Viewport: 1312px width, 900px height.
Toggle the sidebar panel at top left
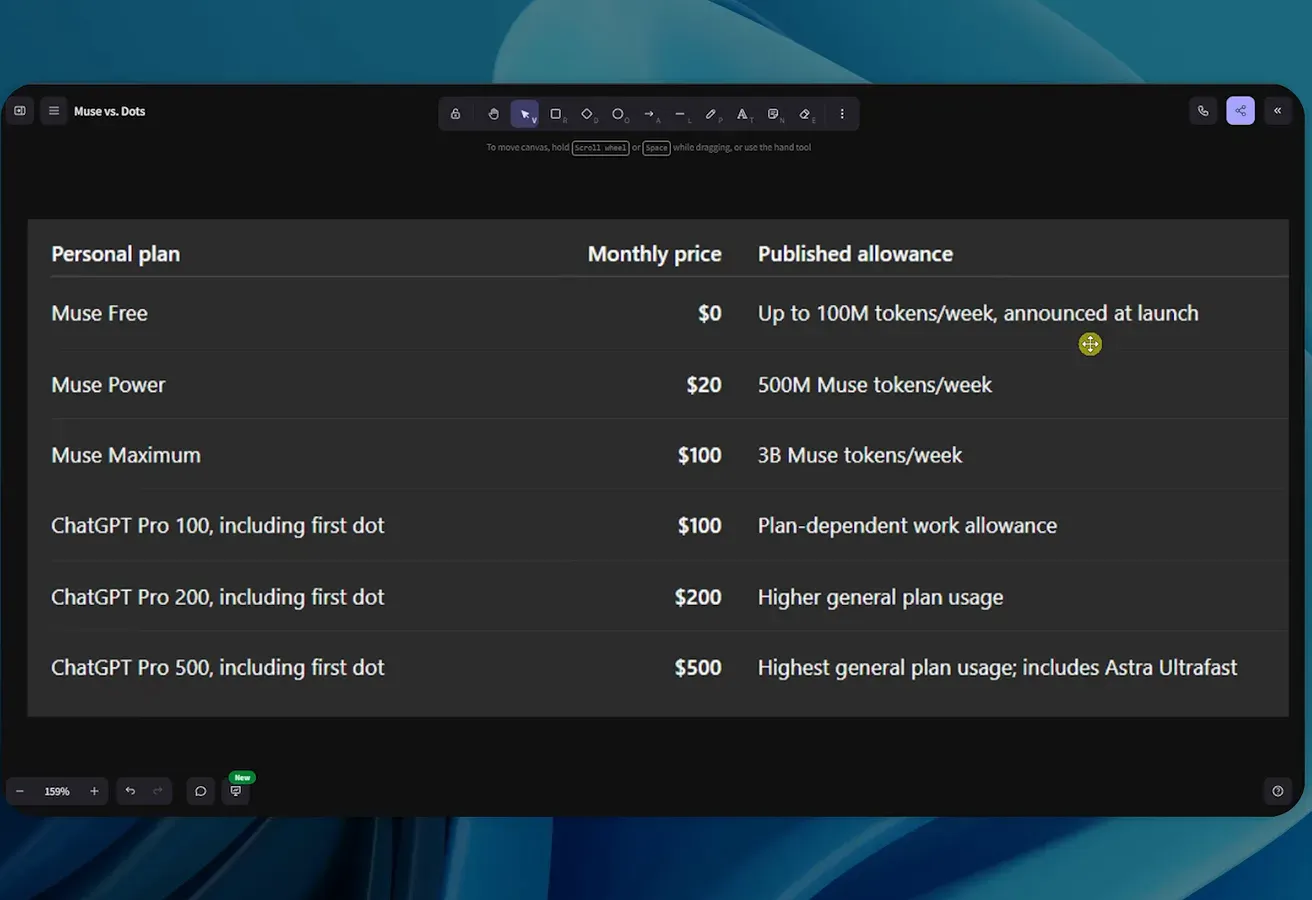(20, 111)
